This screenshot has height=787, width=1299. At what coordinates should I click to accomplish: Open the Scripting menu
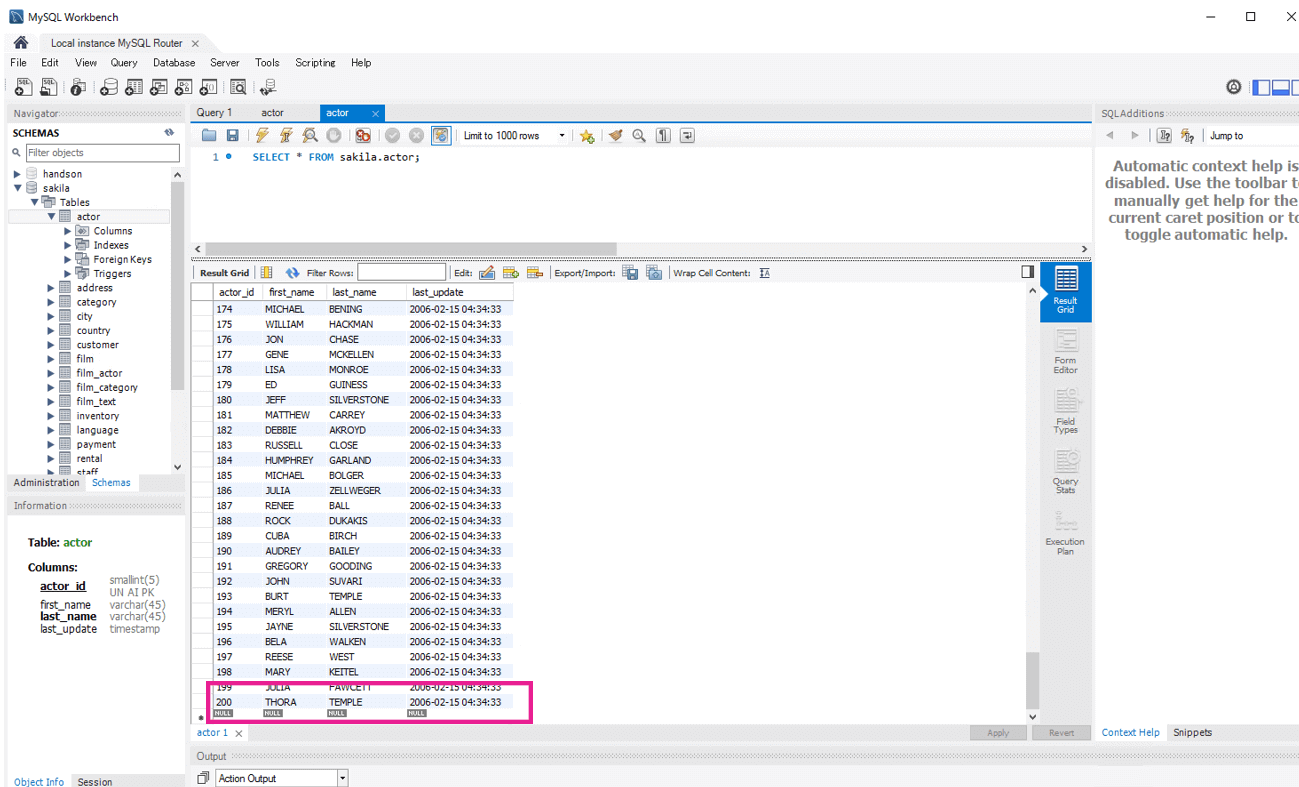(315, 62)
